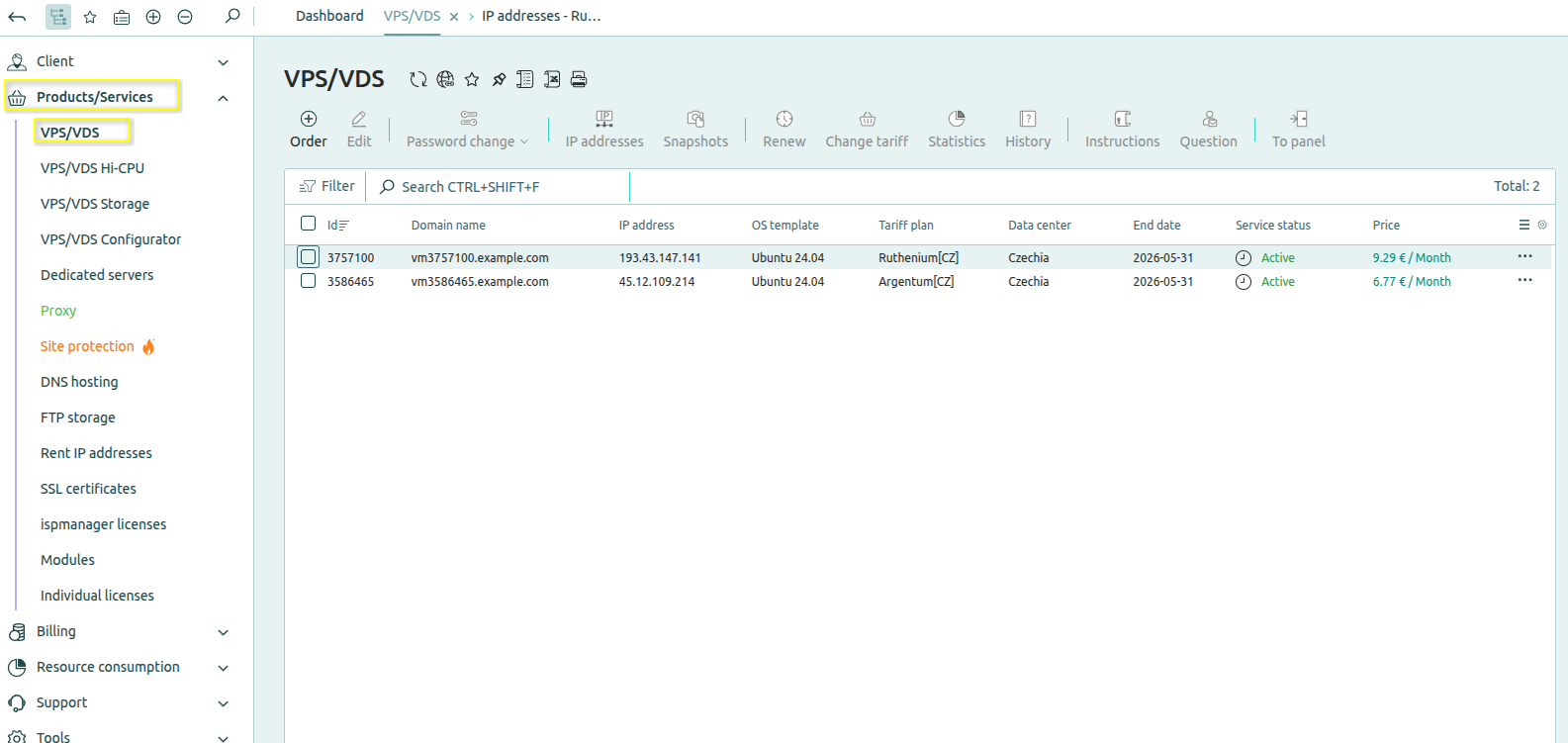1568x743 pixels.
Task: Add VPS/VDS page to favorites star
Action: point(472,79)
